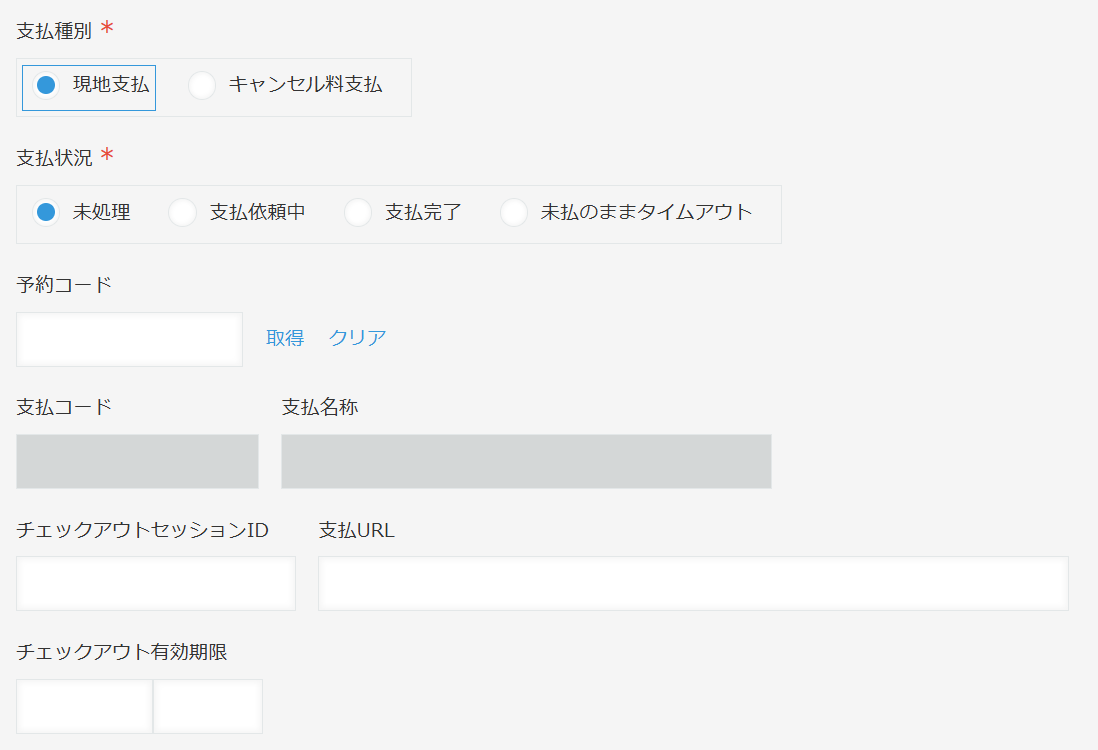Click the チェックアウト有効期限 label text
Image resolution: width=1098 pixels, height=750 pixels.
(x=122, y=652)
